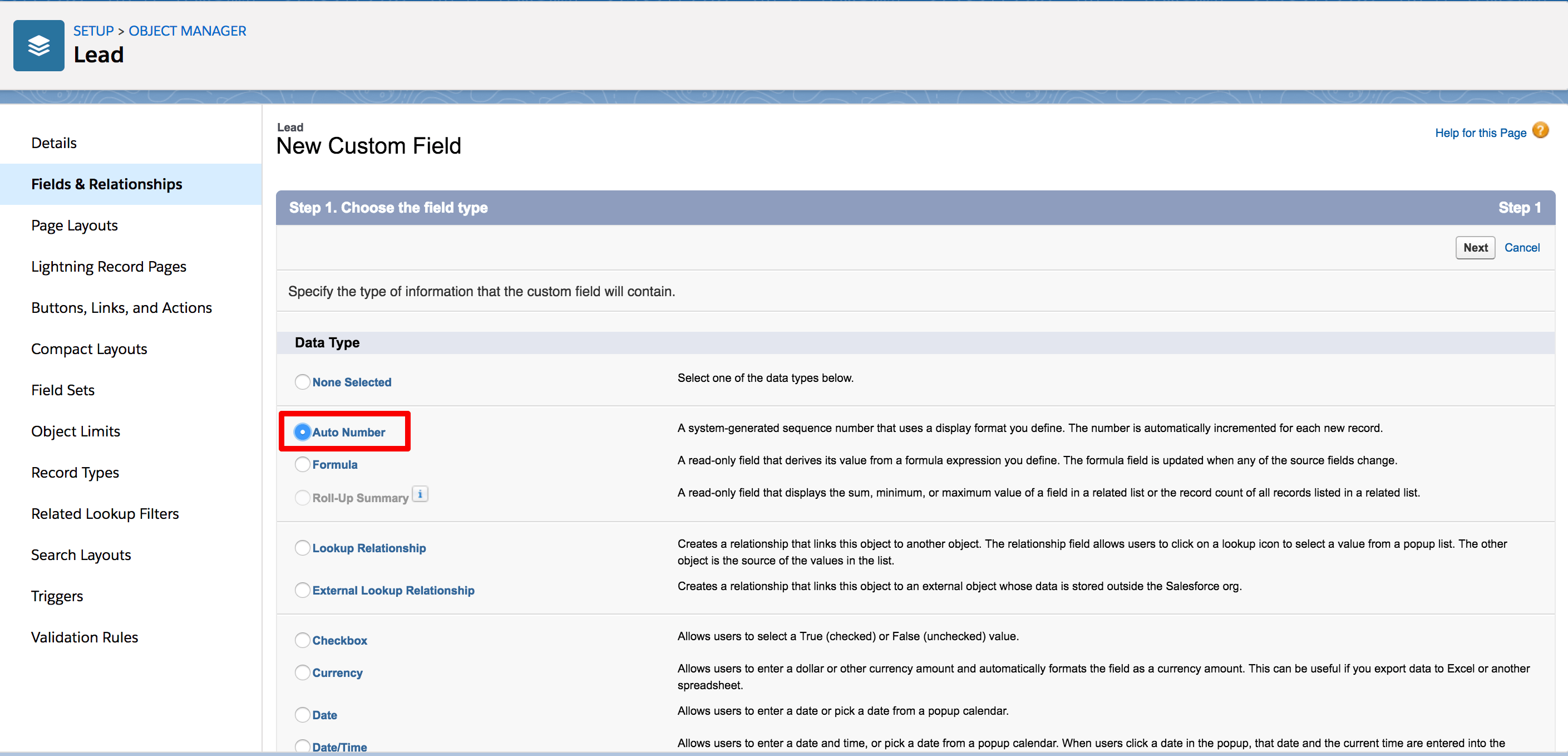Open Lightning Record Pages section
The width and height of the screenshot is (1568, 756).
109,267
